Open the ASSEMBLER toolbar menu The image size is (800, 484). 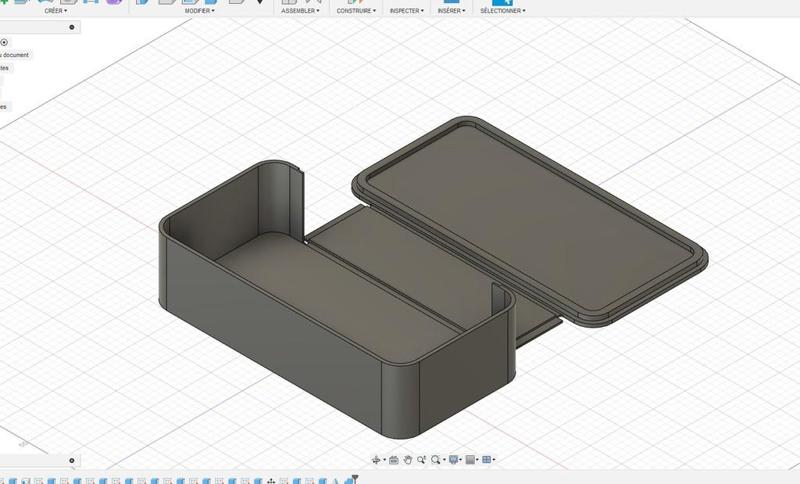pyautogui.click(x=301, y=11)
